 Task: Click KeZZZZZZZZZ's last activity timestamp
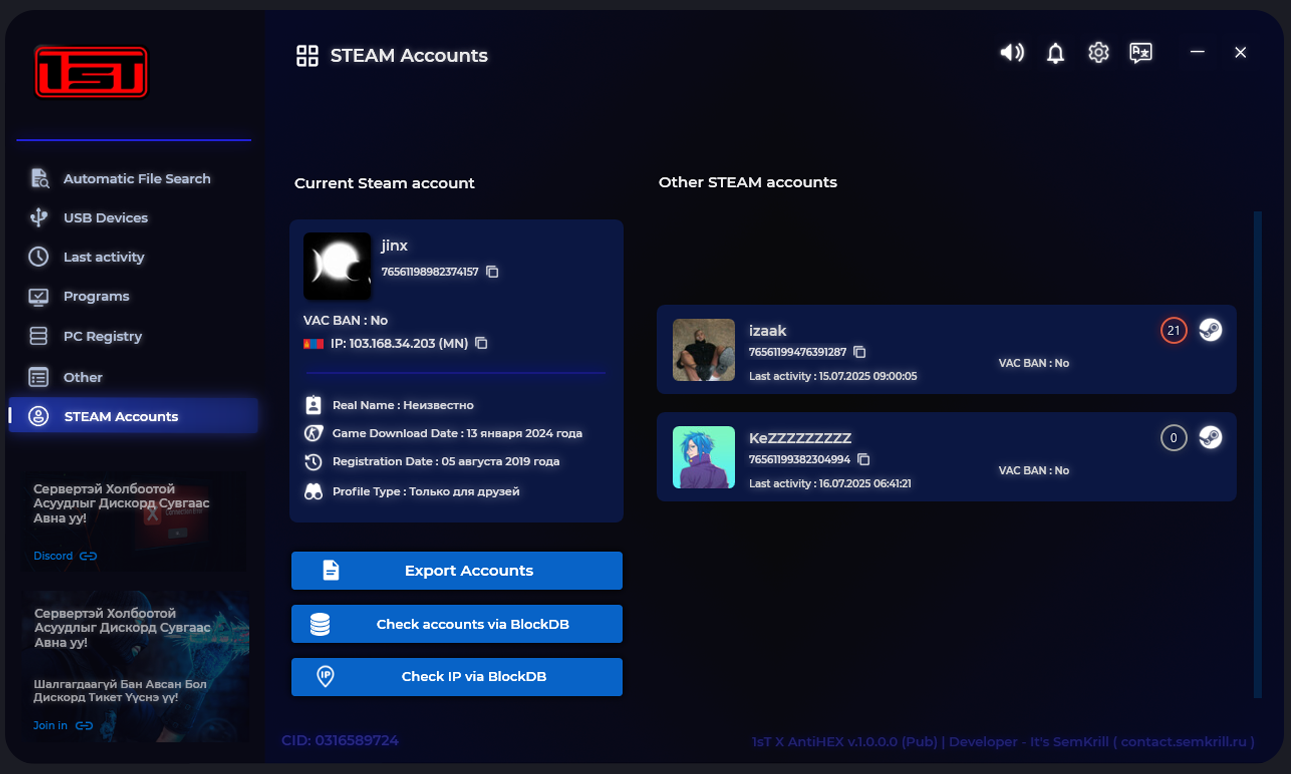pos(830,483)
